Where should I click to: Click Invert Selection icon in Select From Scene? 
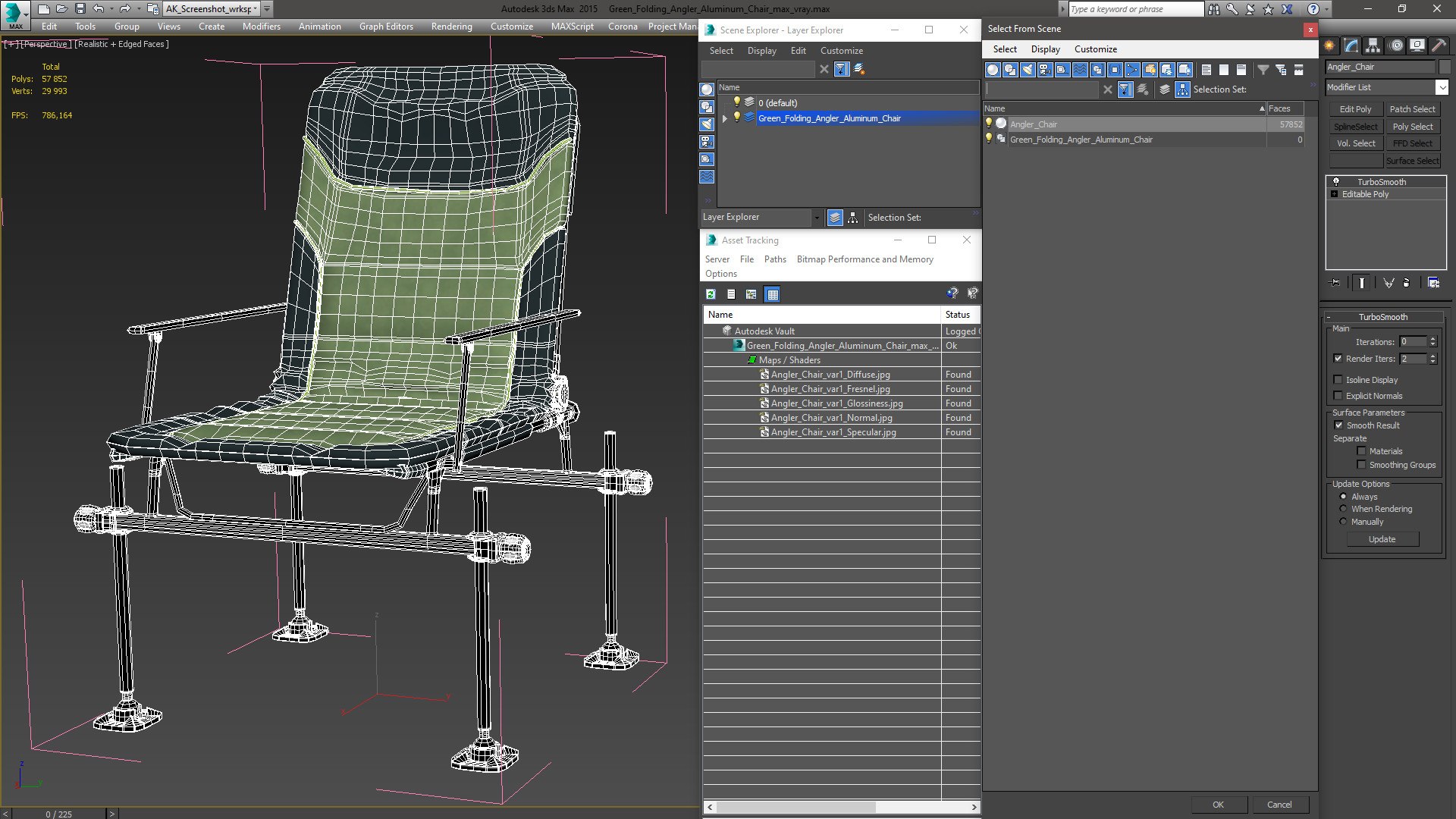(1241, 70)
